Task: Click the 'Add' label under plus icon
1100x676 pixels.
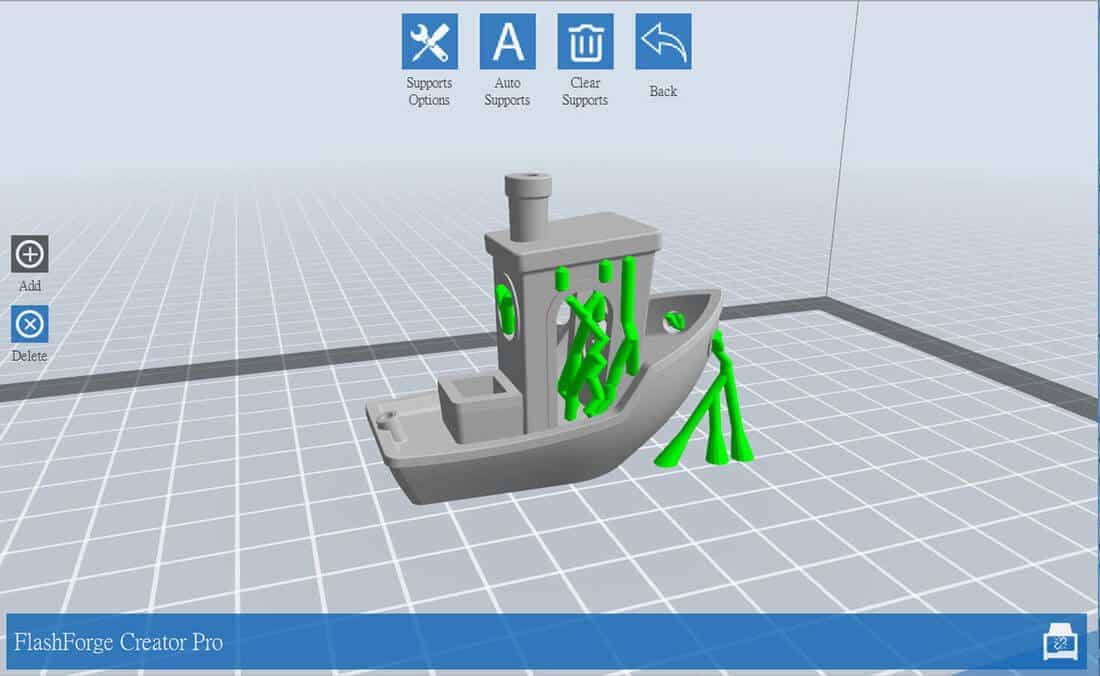Action: (x=29, y=286)
